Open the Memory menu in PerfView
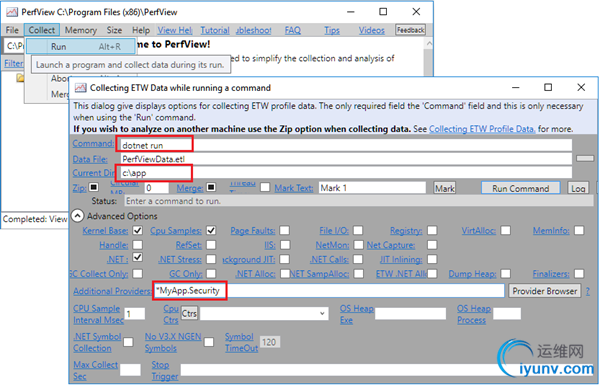 pyautogui.click(x=80, y=30)
